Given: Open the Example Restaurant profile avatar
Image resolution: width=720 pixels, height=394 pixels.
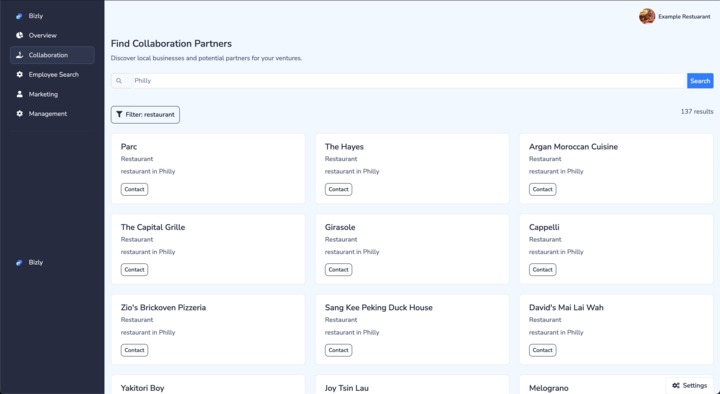Looking at the screenshot, I should tap(647, 17).
